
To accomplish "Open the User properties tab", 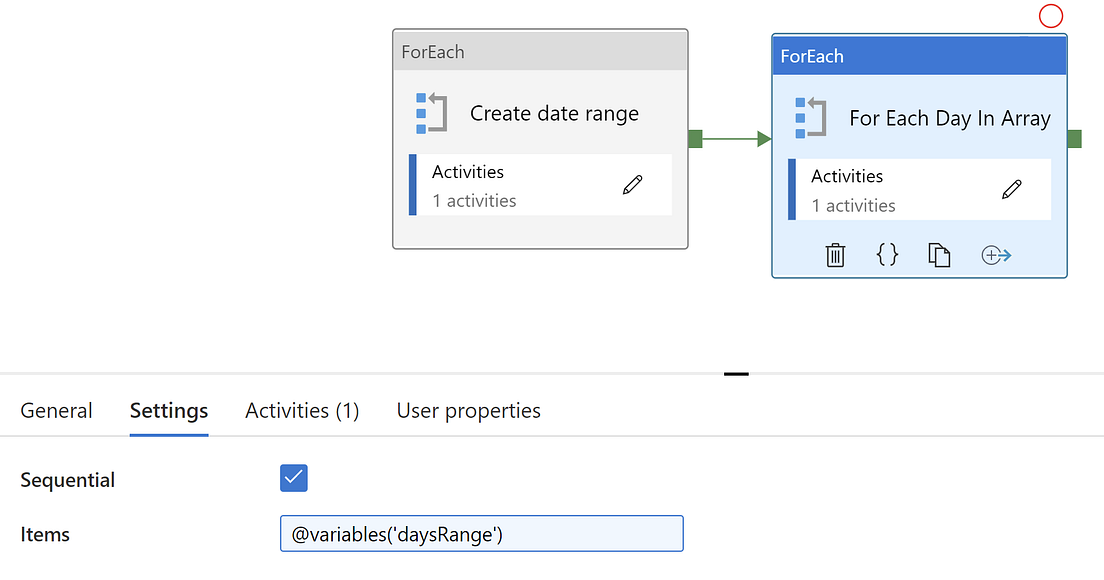I will click(x=468, y=411).
